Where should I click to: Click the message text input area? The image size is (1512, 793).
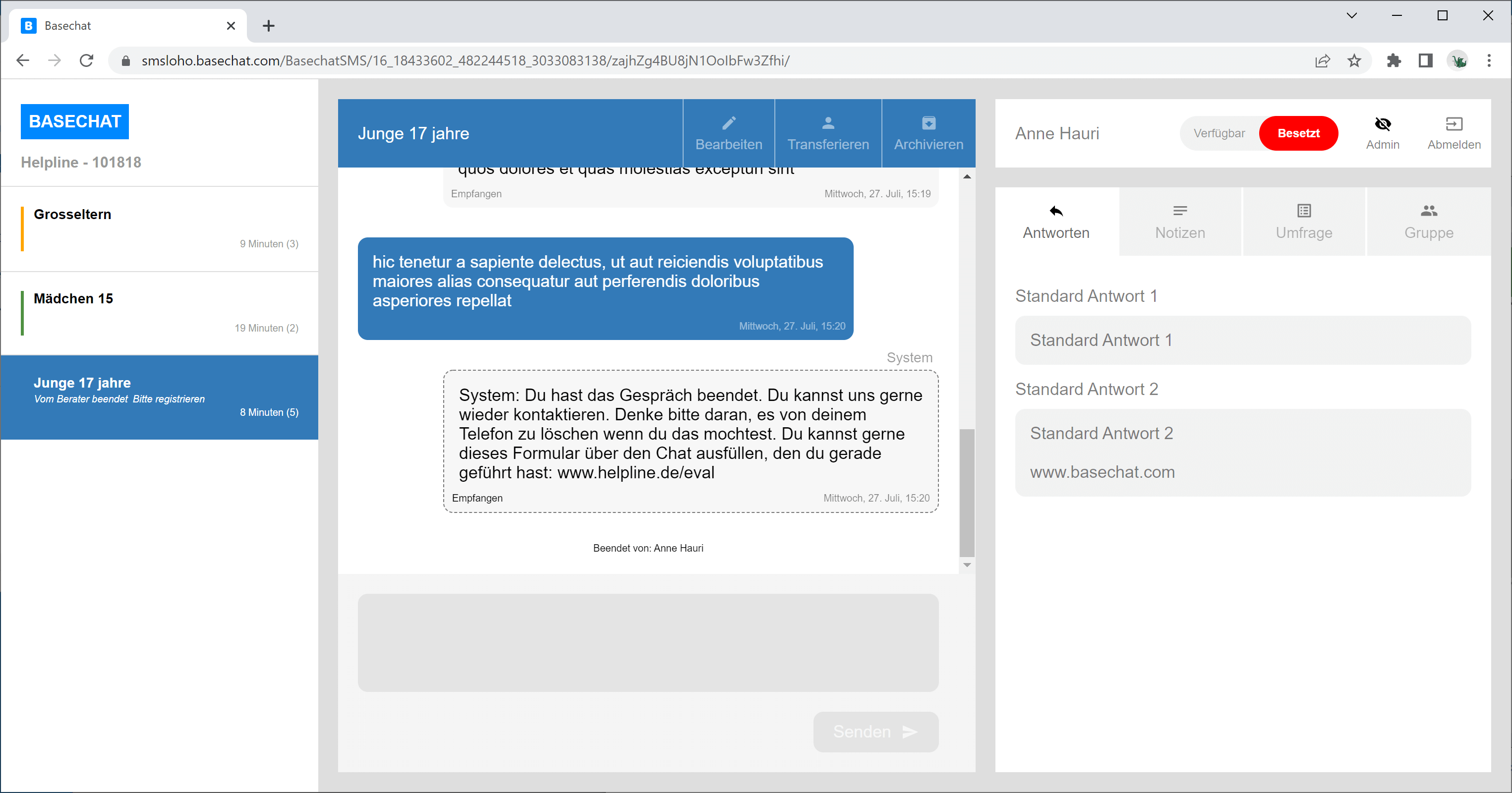[647, 642]
